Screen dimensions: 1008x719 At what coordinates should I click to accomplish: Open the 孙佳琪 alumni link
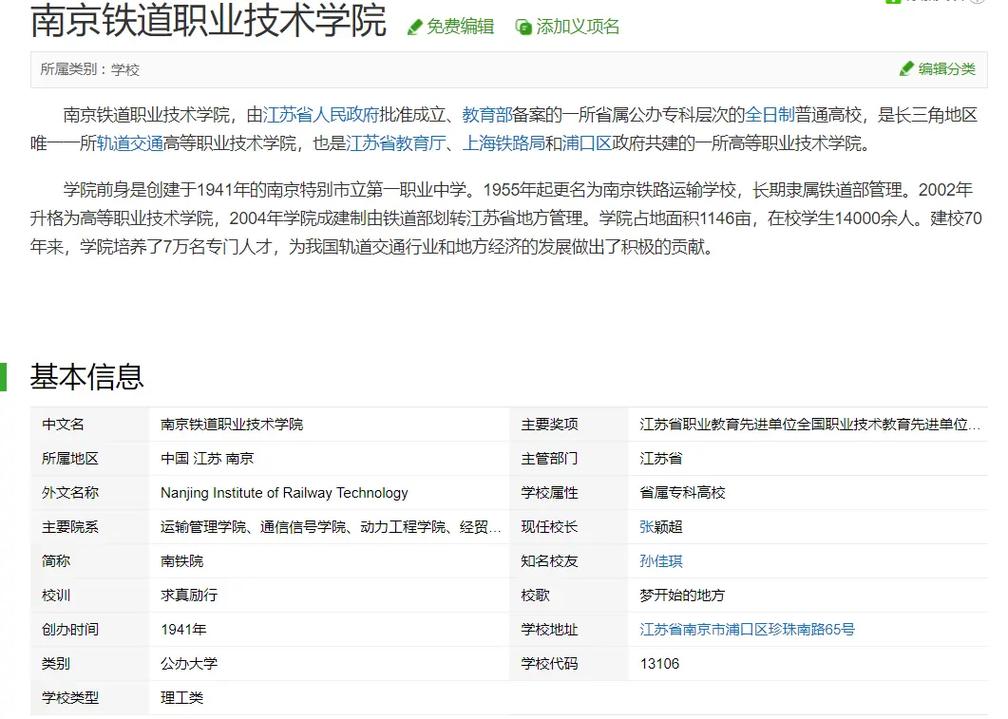click(661, 561)
